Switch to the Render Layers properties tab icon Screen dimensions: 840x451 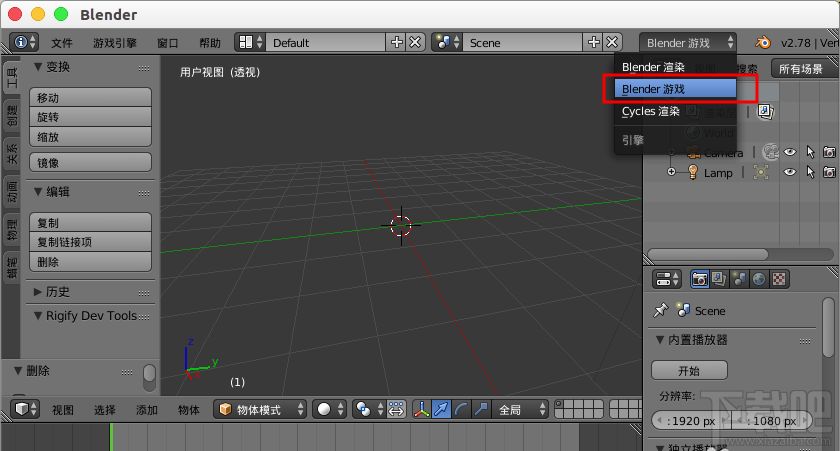coord(719,279)
